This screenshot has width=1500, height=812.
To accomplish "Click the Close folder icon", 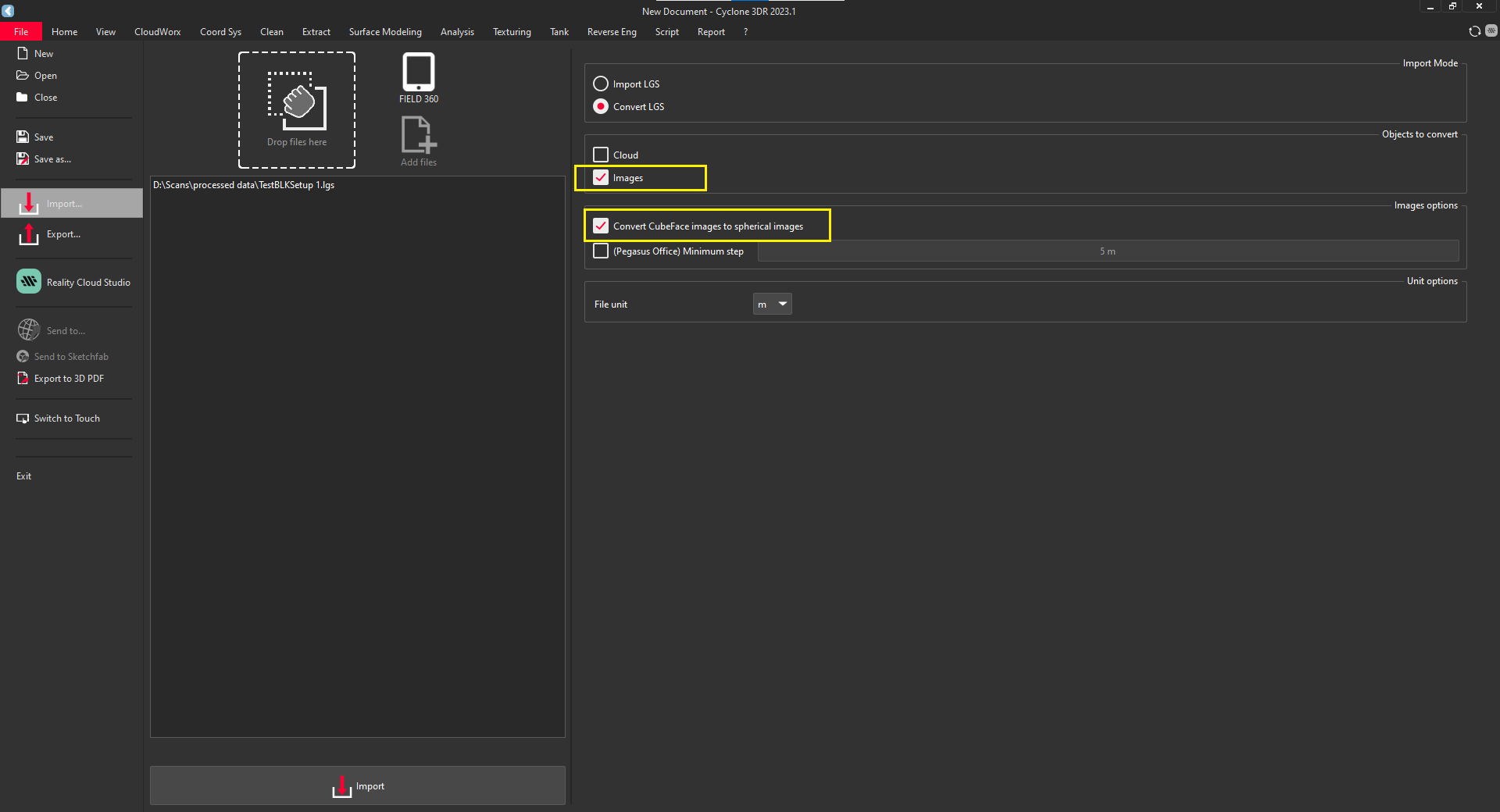I will (x=23, y=98).
